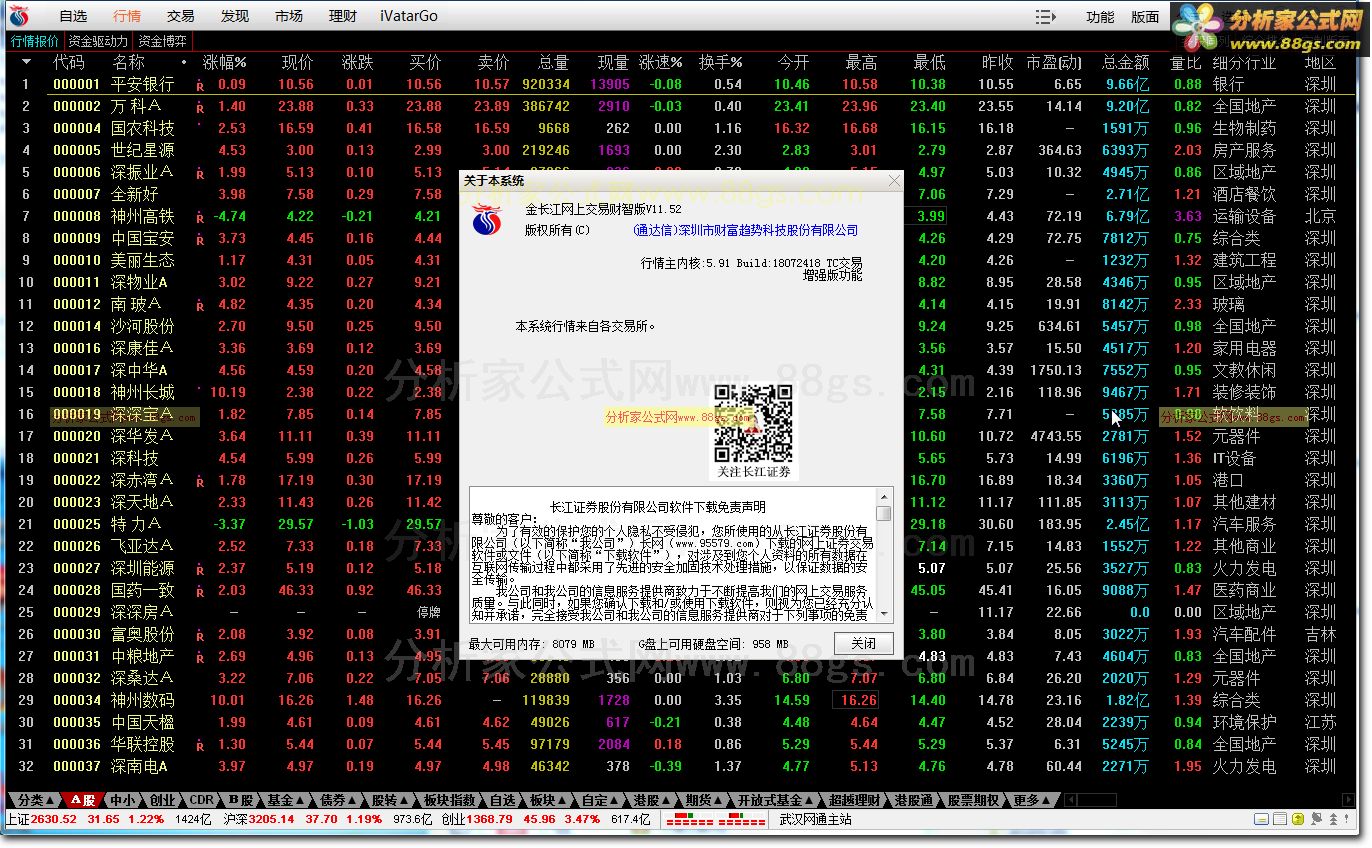Open the list-style menu icon beside 功能

click(1046, 17)
